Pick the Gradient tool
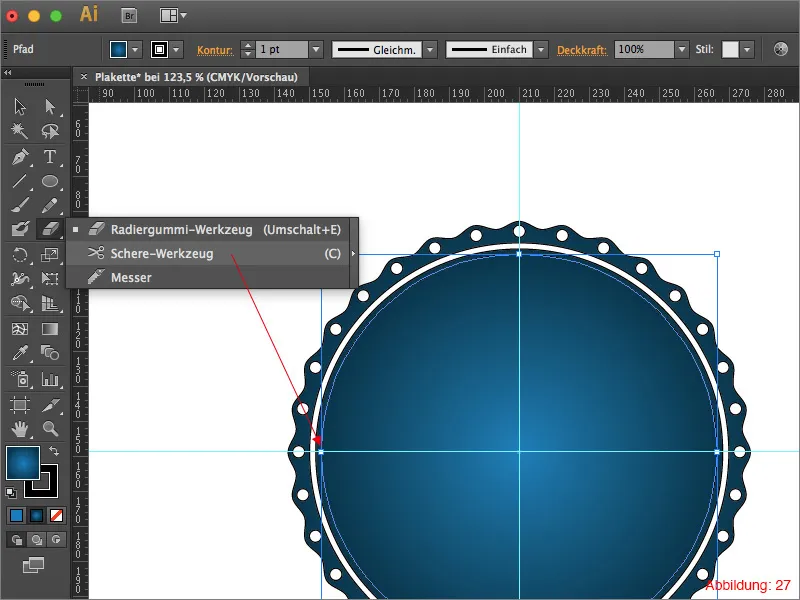This screenshot has height=600, width=800. pyautogui.click(x=49, y=329)
